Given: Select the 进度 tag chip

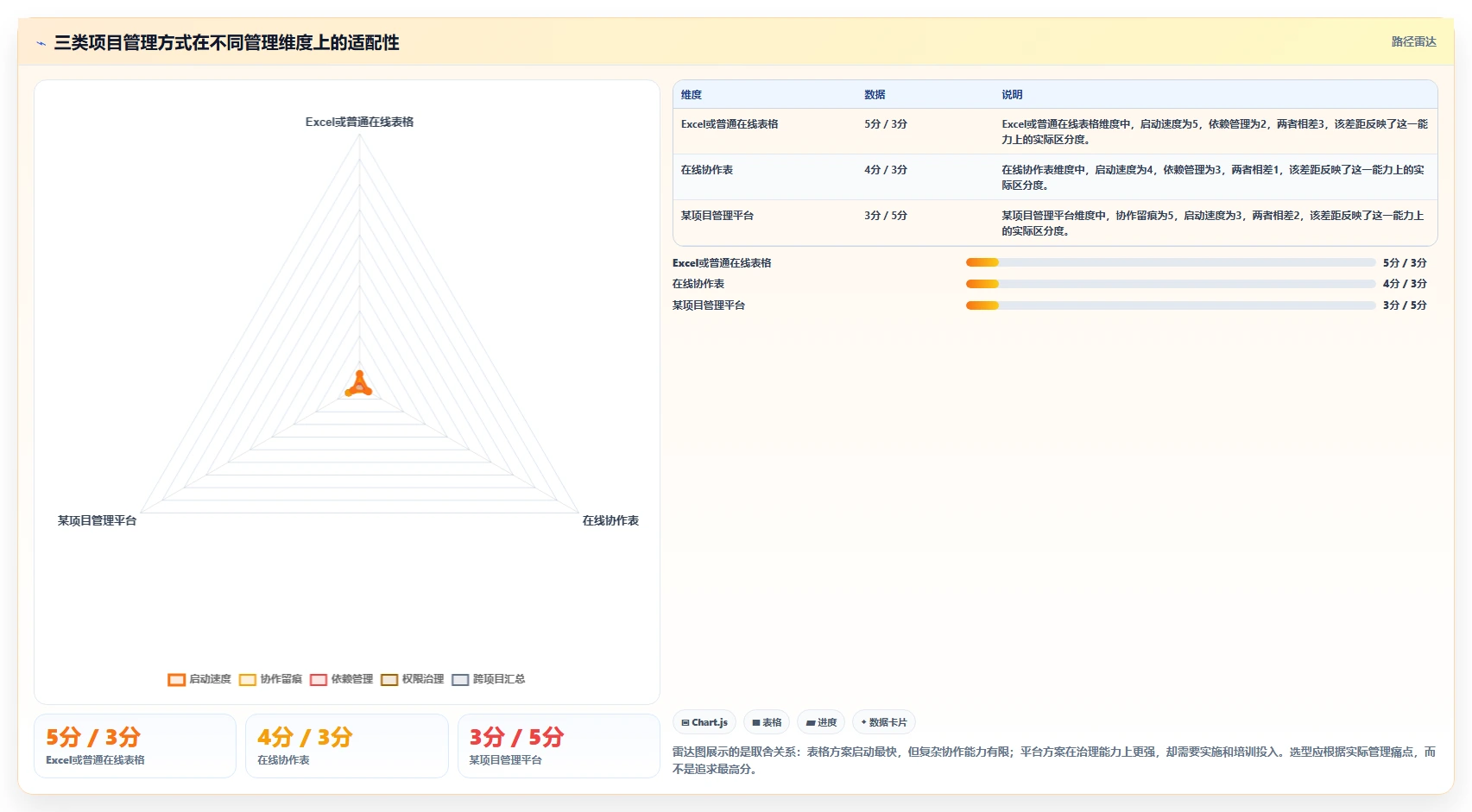Looking at the screenshot, I should pyautogui.click(x=821, y=722).
